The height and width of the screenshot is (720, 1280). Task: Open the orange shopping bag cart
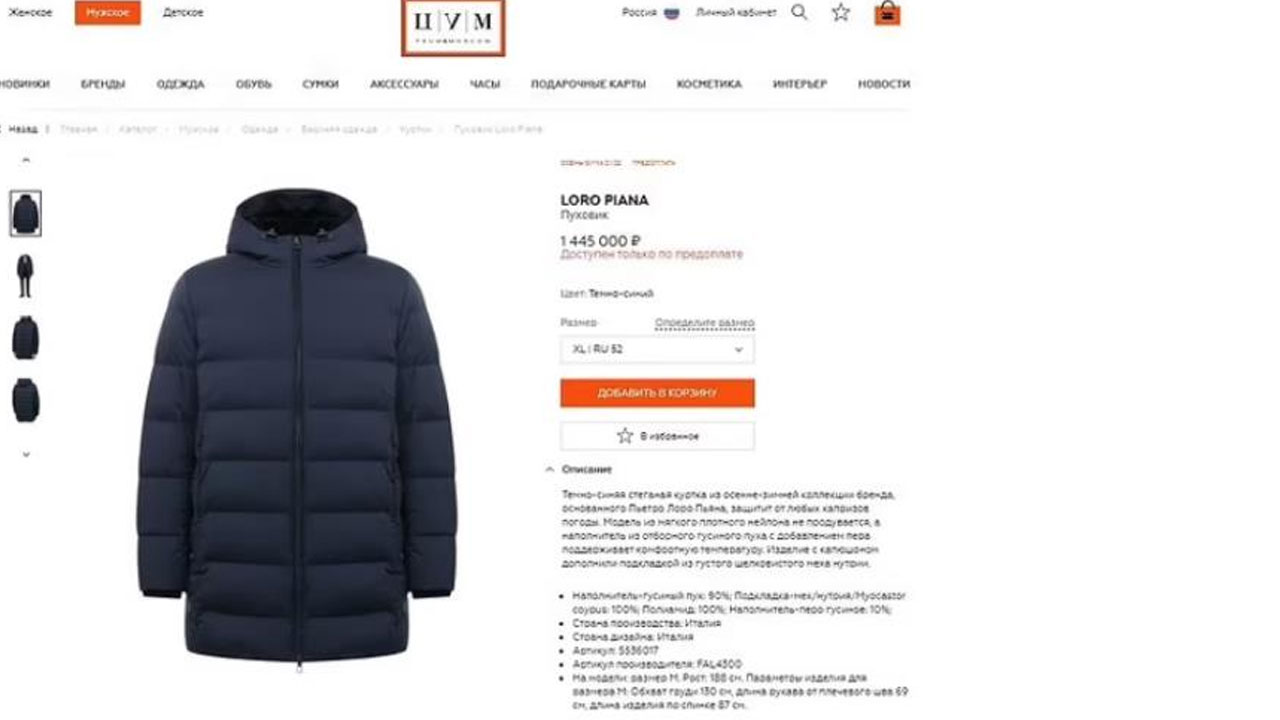point(887,13)
